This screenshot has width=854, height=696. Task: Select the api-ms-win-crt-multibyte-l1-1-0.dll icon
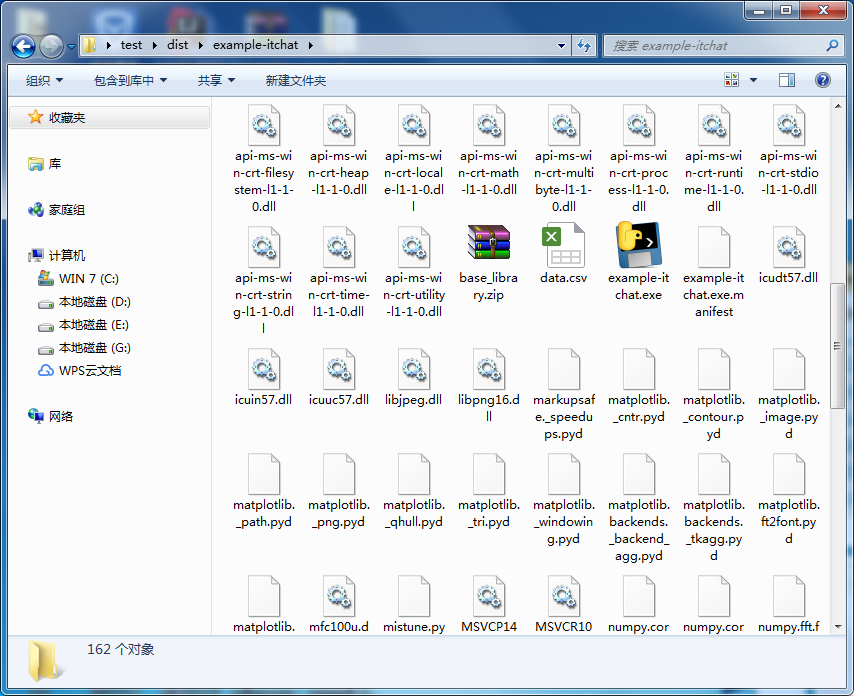[x=564, y=125]
